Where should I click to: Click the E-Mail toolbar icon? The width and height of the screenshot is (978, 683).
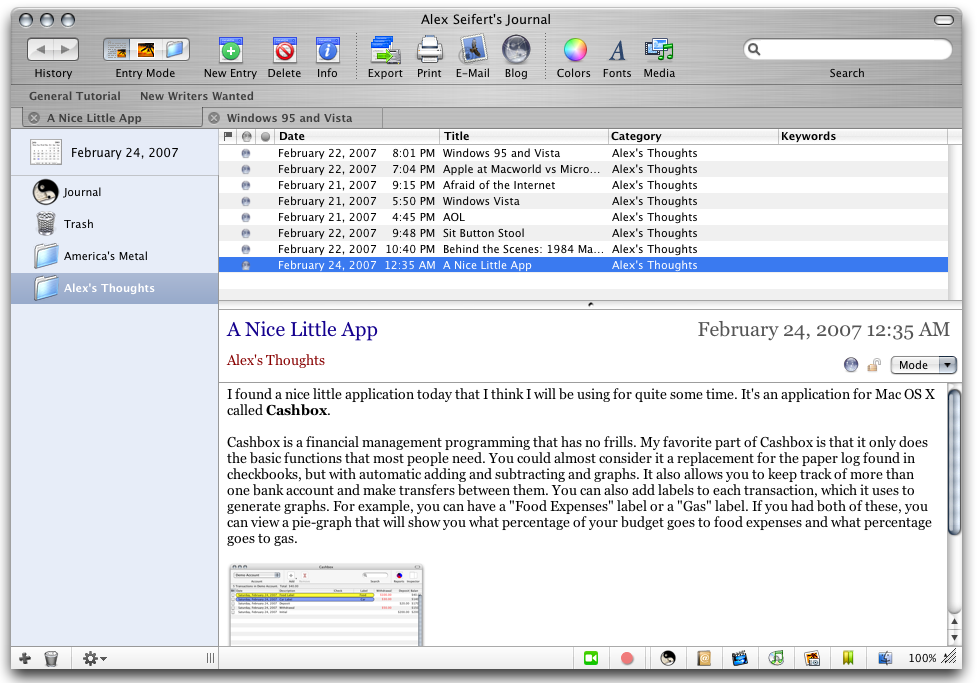[x=472, y=50]
